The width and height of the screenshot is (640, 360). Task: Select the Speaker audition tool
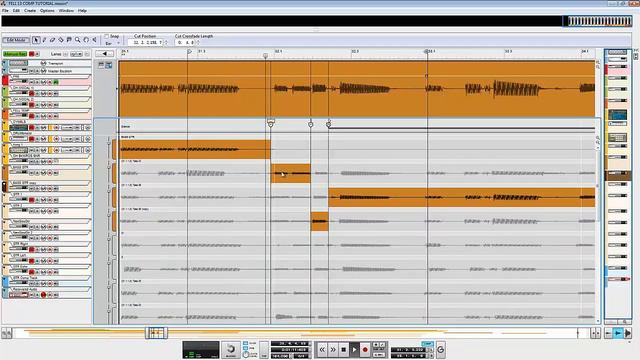[x=94, y=40]
